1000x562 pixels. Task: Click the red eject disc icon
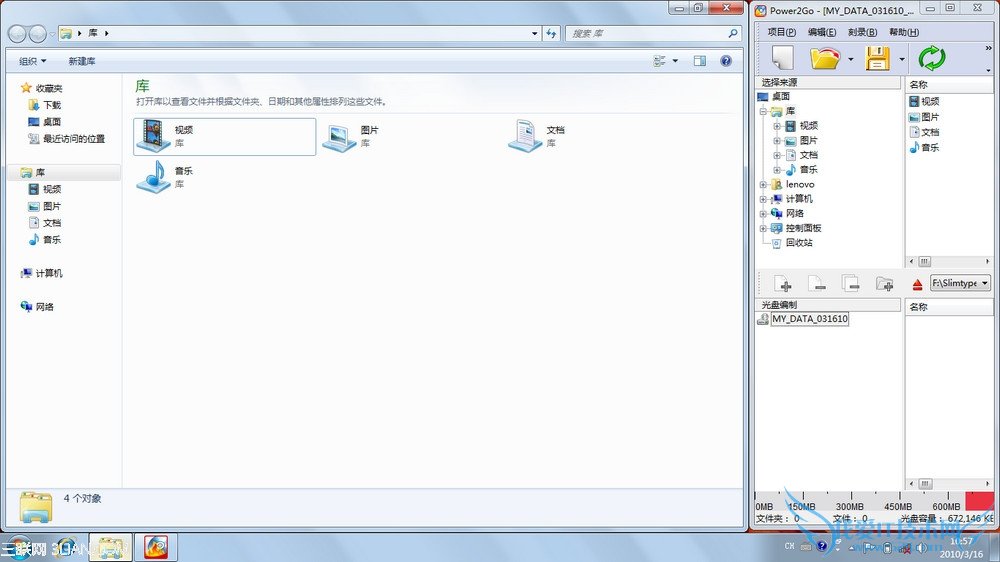[916, 285]
